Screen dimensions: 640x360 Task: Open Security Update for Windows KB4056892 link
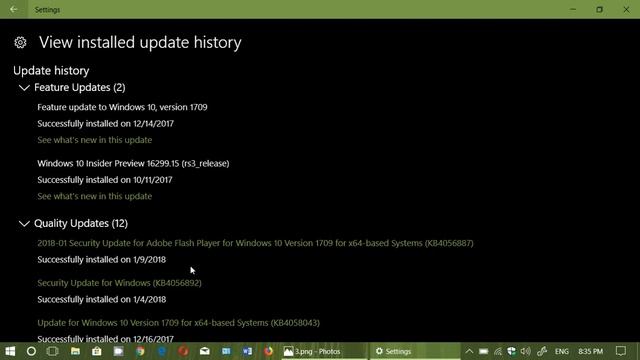coord(119,283)
